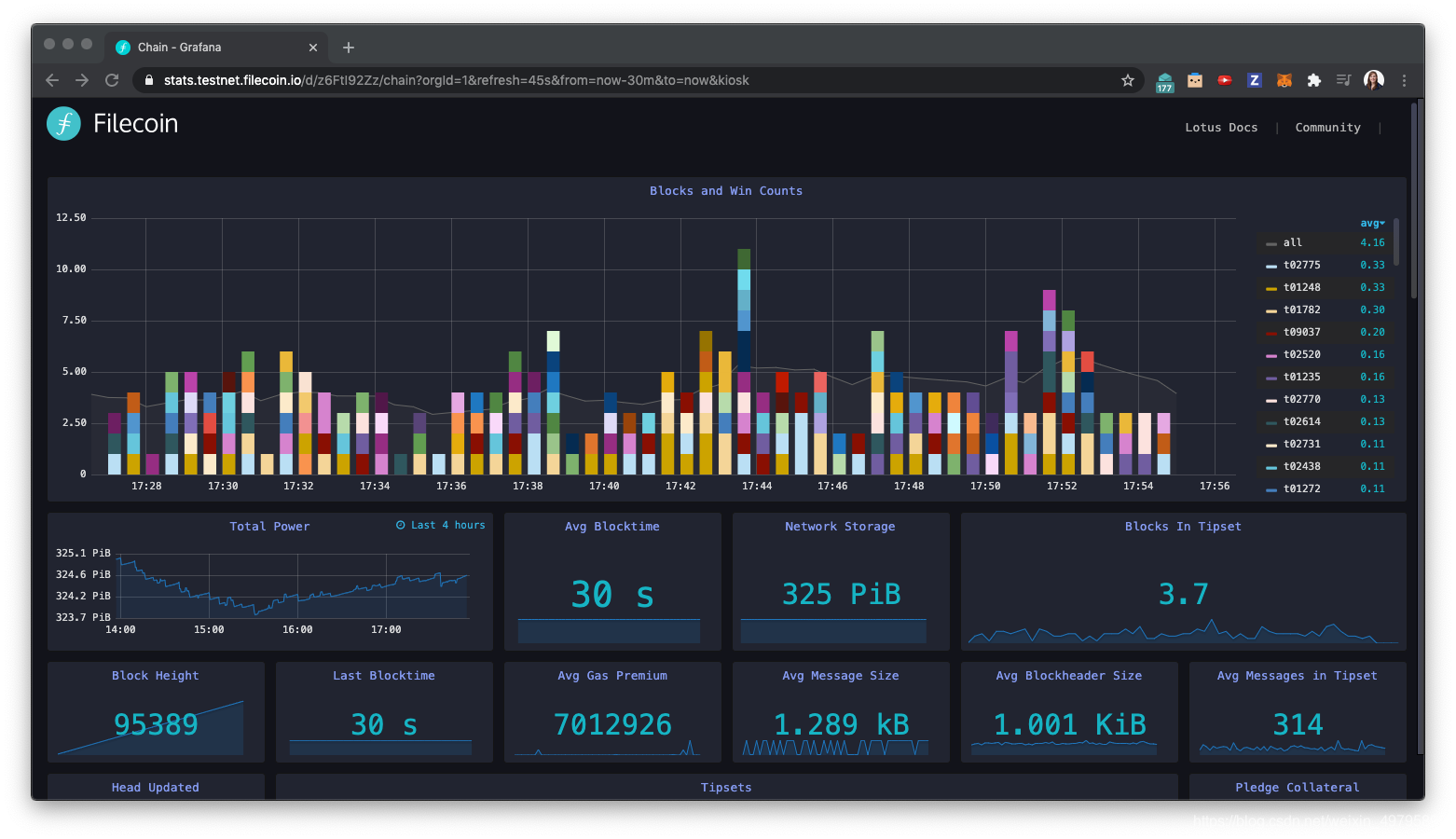Close the Chain - Grafana tab
1456x839 pixels.
point(313,48)
